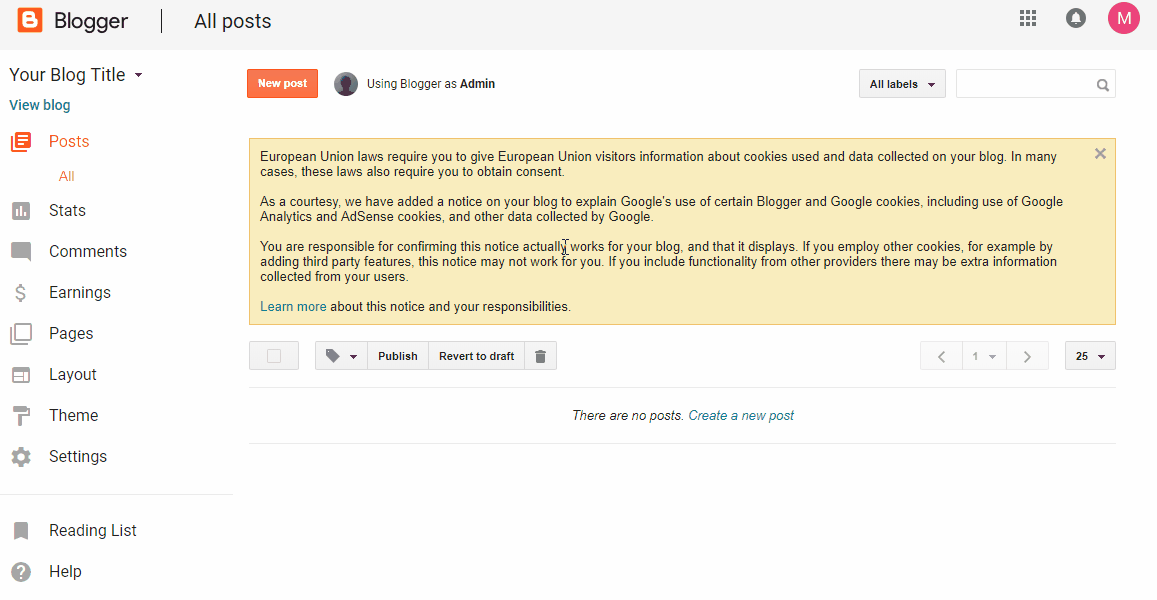This screenshot has width=1157, height=600.
Task: Click the notifications bell icon
Action: pos(1076,18)
